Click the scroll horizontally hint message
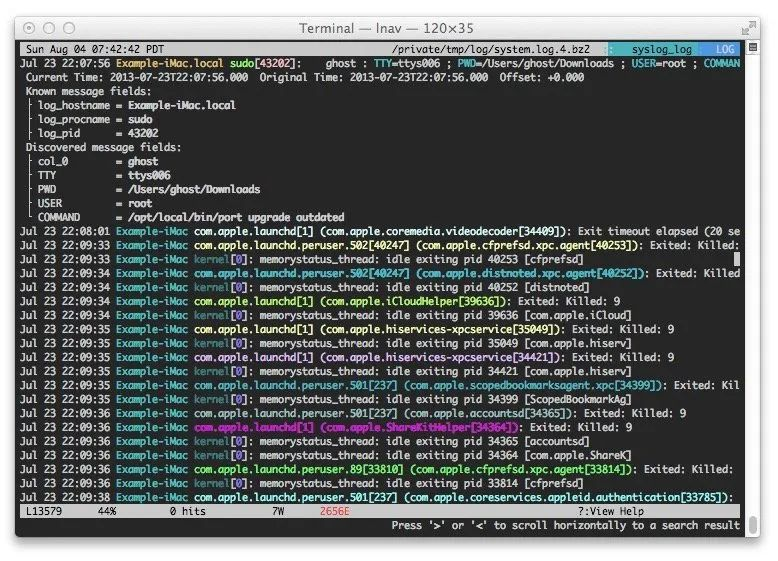Image resolution: width=778 pixels, height=561 pixels. tap(565, 525)
